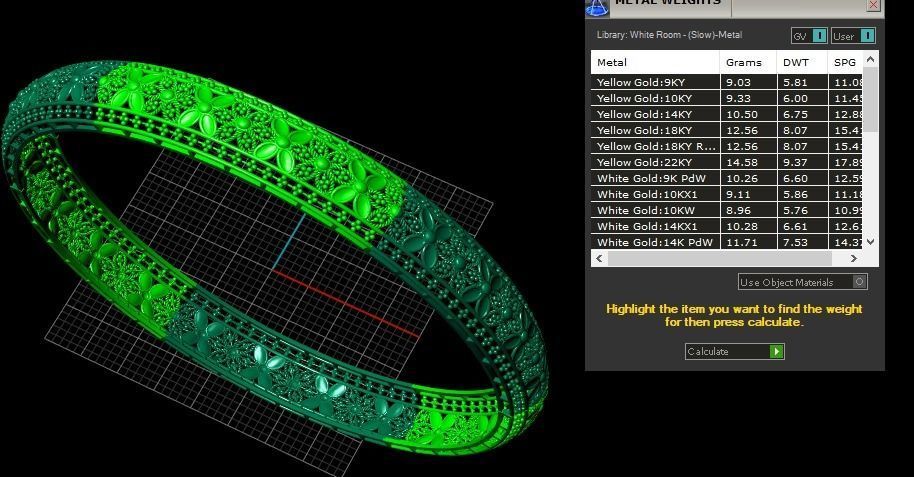Viewport: 914px width, 477px height.
Task: Select the White Gold:14K PdW row
Action: tap(727, 242)
